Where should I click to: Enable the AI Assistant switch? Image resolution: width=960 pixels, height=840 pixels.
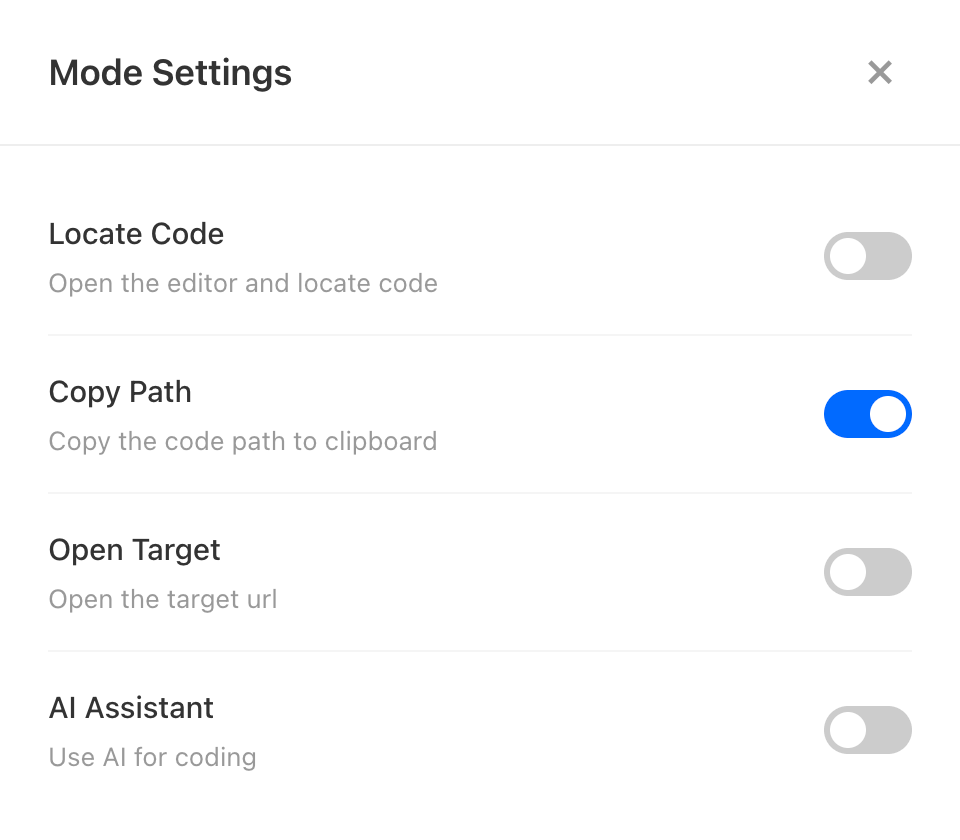coord(867,730)
